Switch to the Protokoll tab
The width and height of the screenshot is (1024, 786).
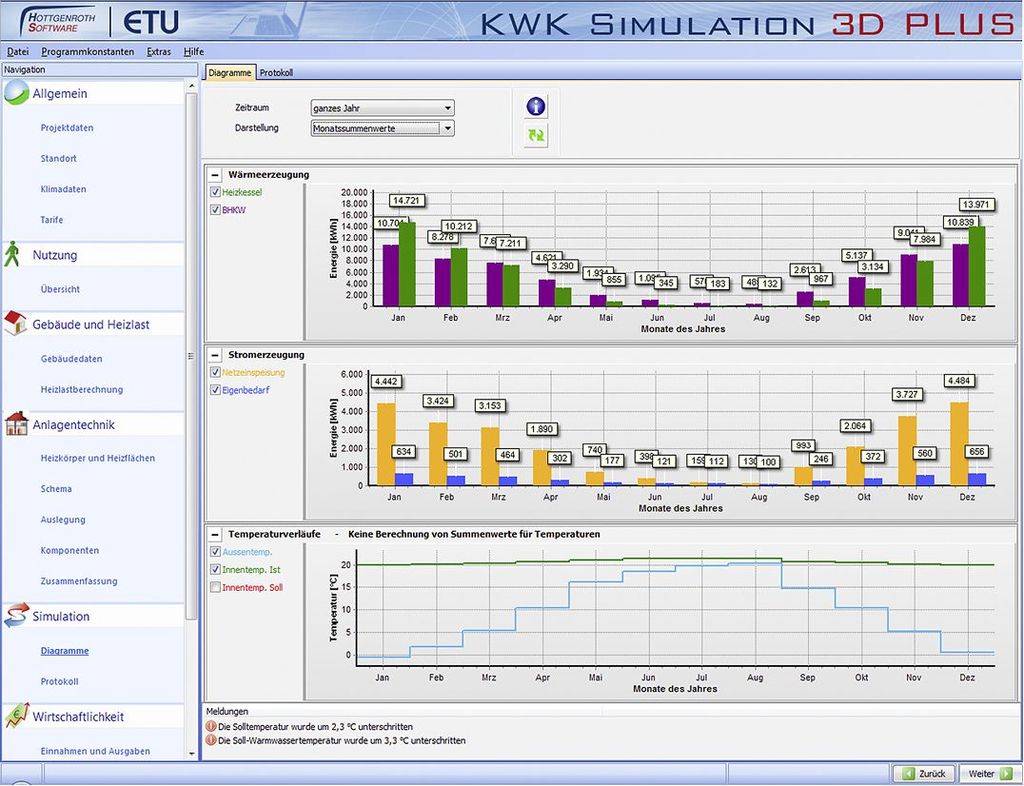coord(276,72)
